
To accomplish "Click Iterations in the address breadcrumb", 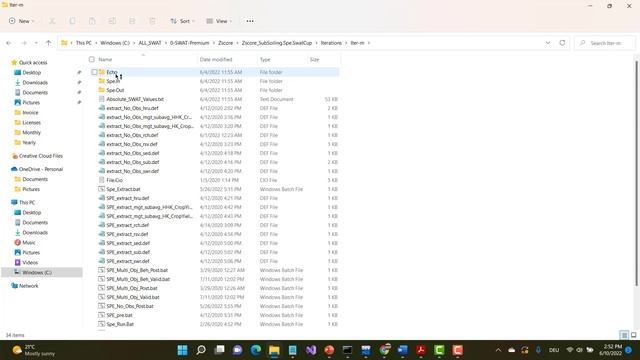I will pos(331,43).
